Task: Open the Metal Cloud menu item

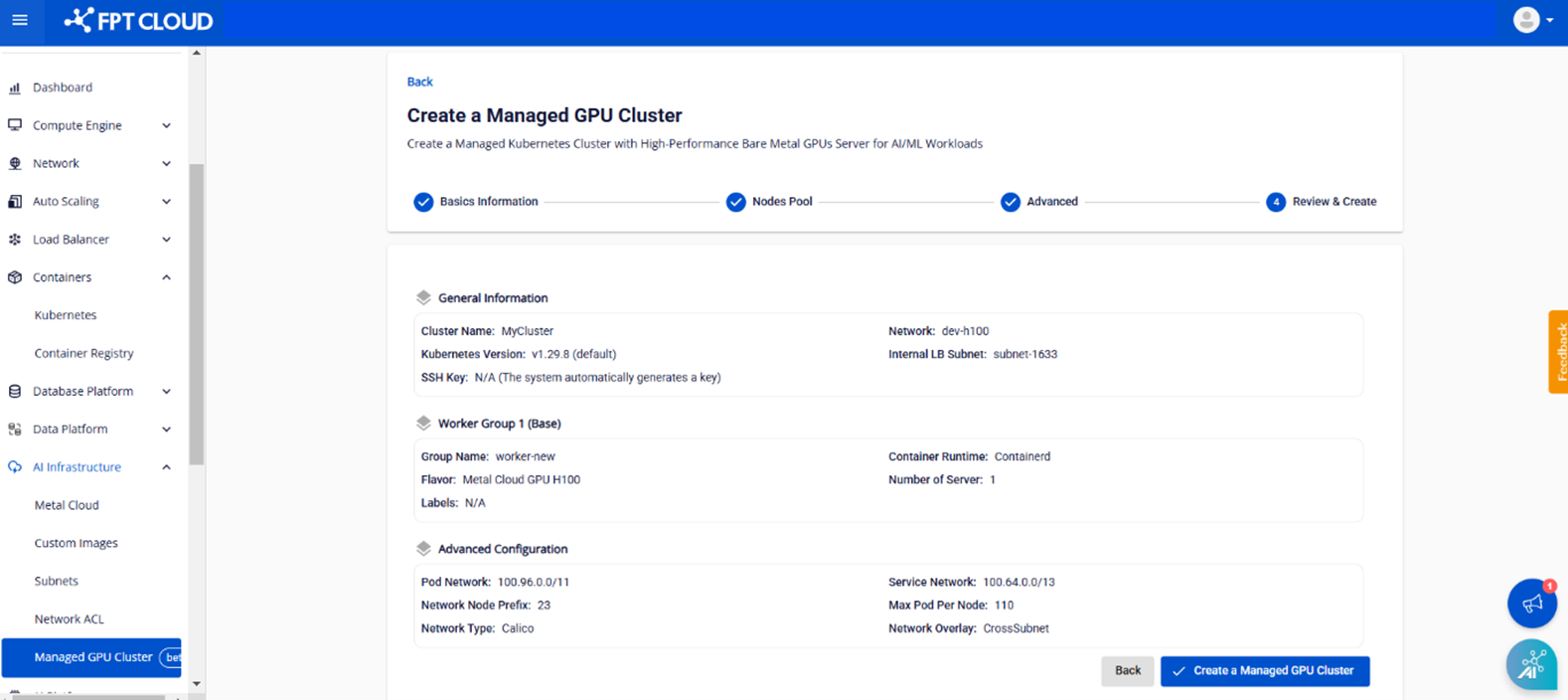Action: (x=67, y=505)
